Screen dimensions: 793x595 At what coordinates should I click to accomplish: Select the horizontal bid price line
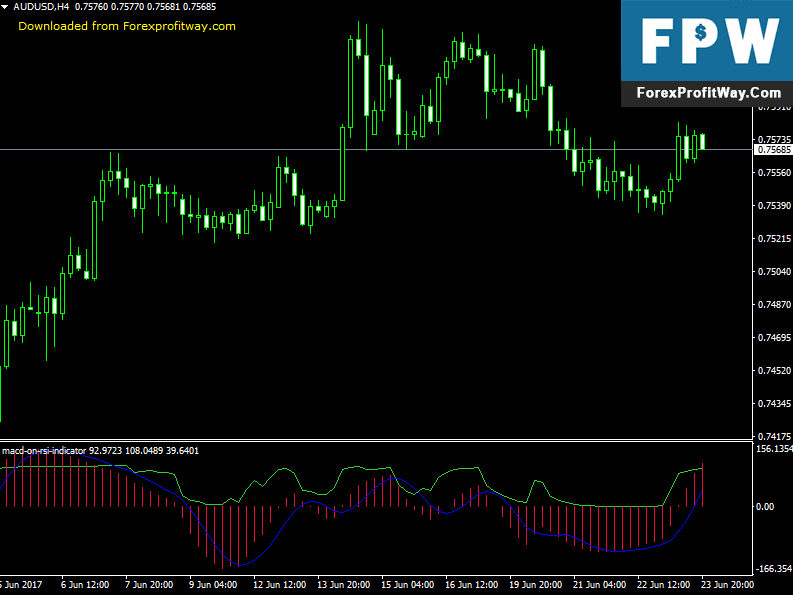[376, 150]
